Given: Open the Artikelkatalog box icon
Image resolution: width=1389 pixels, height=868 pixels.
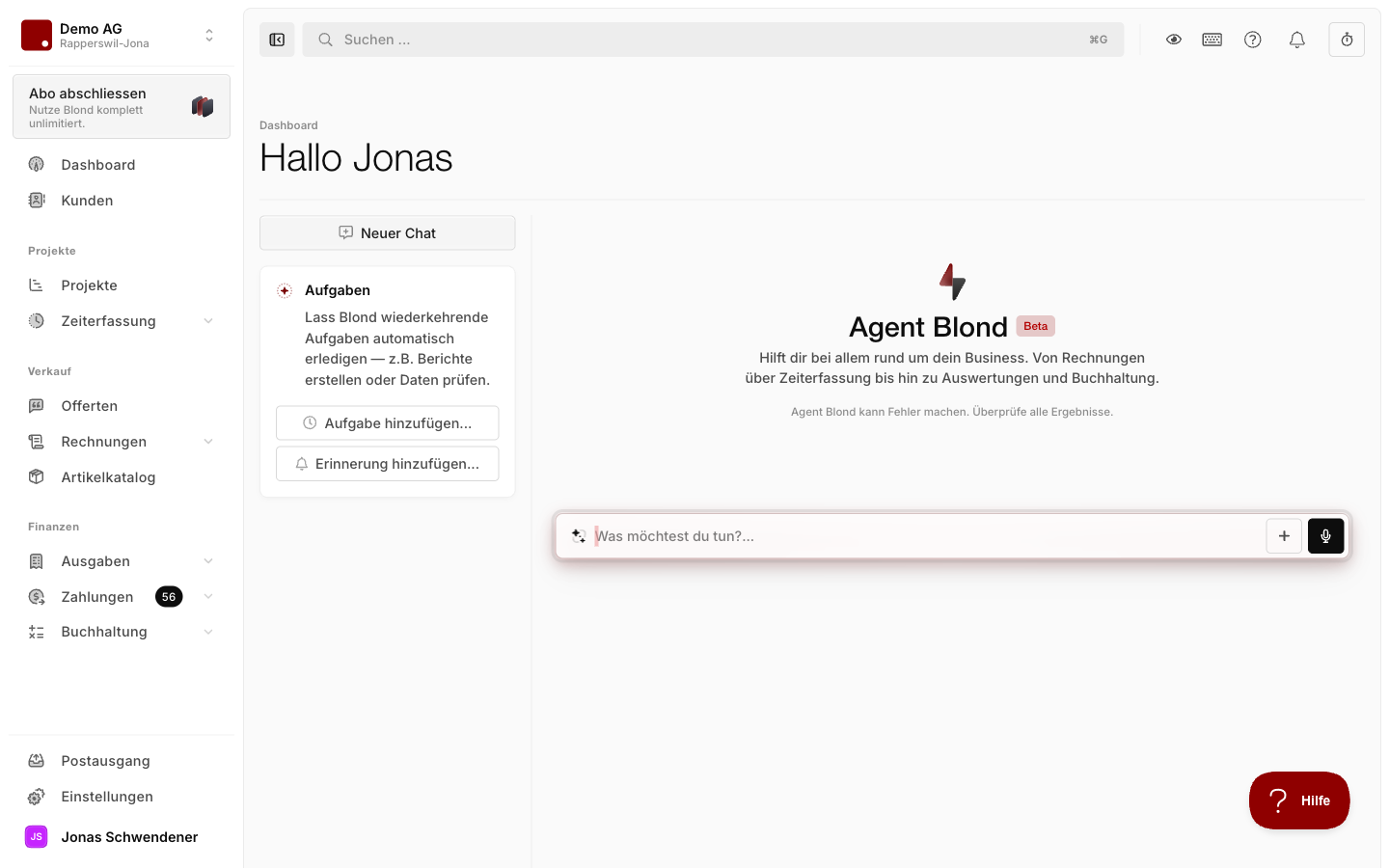Looking at the screenshot, I should [37, 477].
